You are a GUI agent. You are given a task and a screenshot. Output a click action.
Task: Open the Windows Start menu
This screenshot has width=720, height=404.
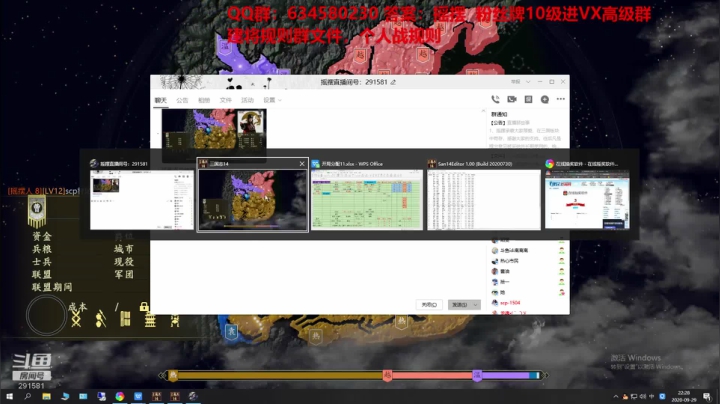[x=9, y=396]
